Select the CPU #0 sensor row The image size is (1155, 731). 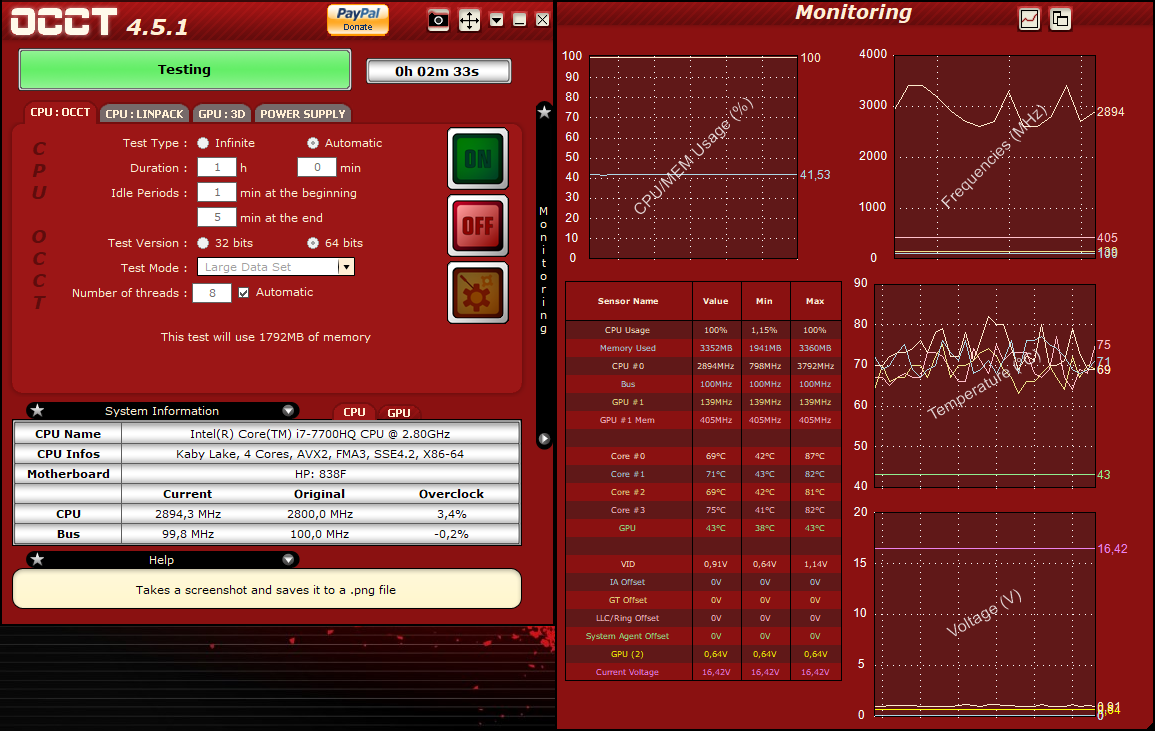pyautogui.click(x=703, y=366)
